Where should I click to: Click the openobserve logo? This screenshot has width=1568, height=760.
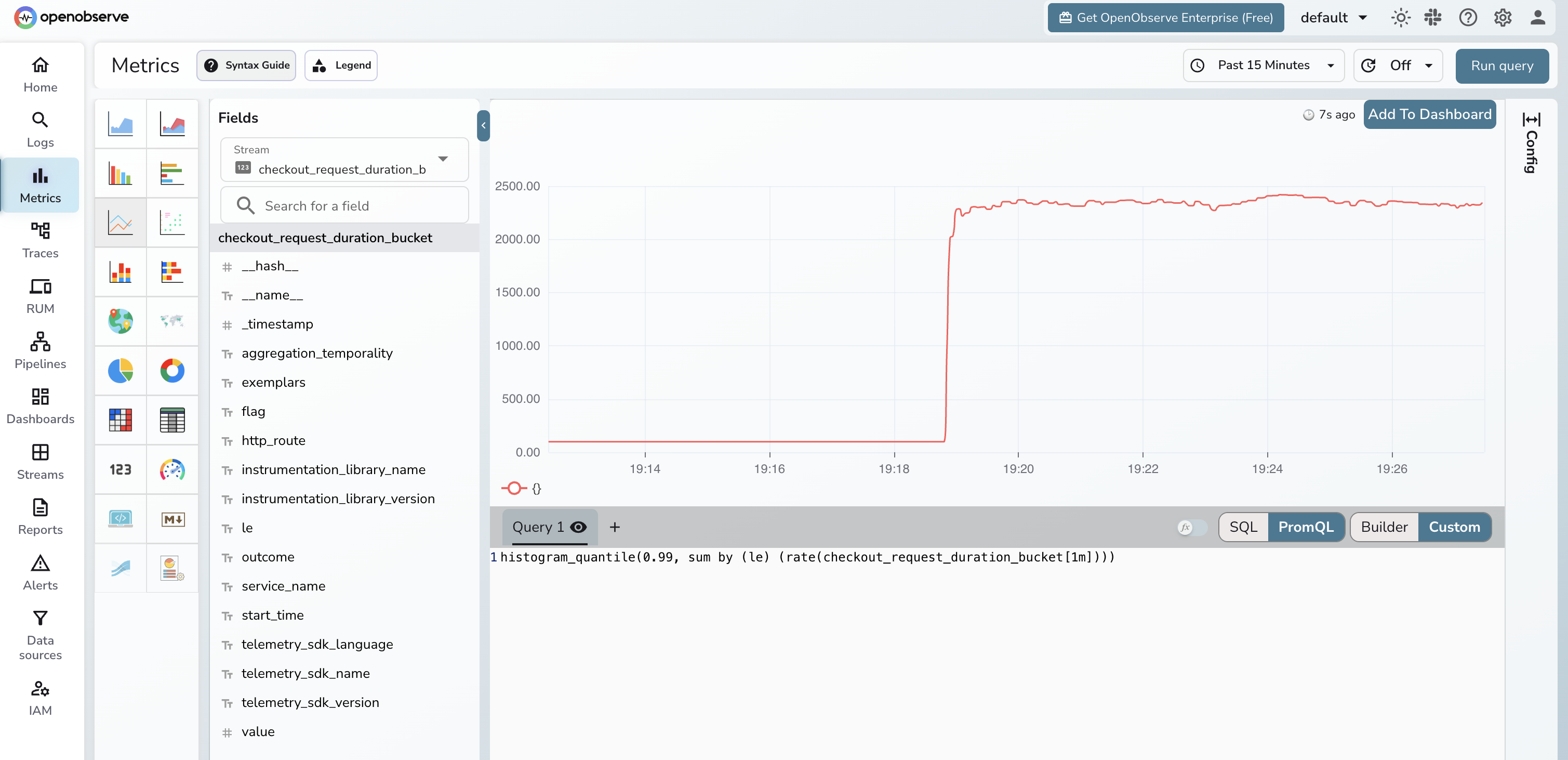coord(71,17)
